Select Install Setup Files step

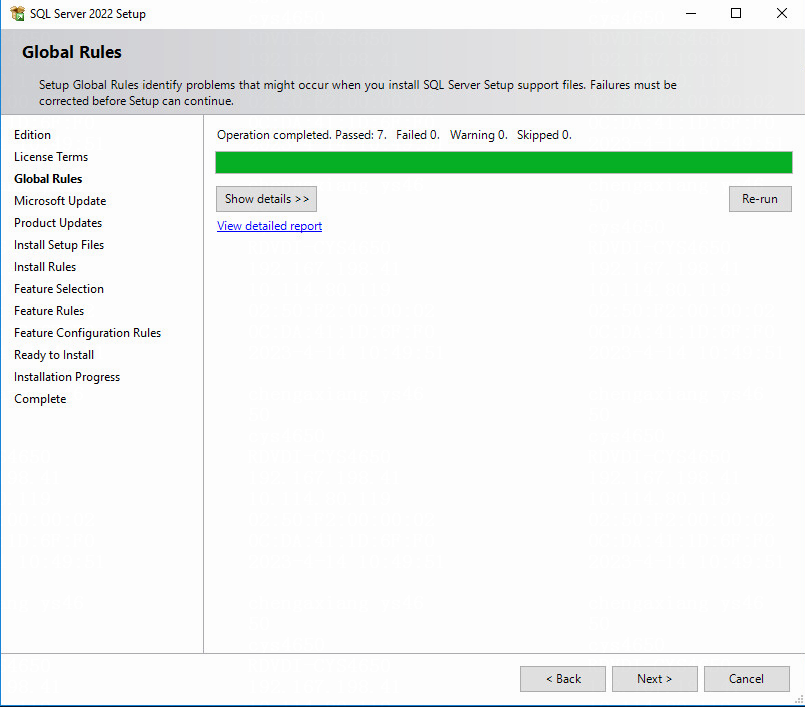click(x=59, y=245)
